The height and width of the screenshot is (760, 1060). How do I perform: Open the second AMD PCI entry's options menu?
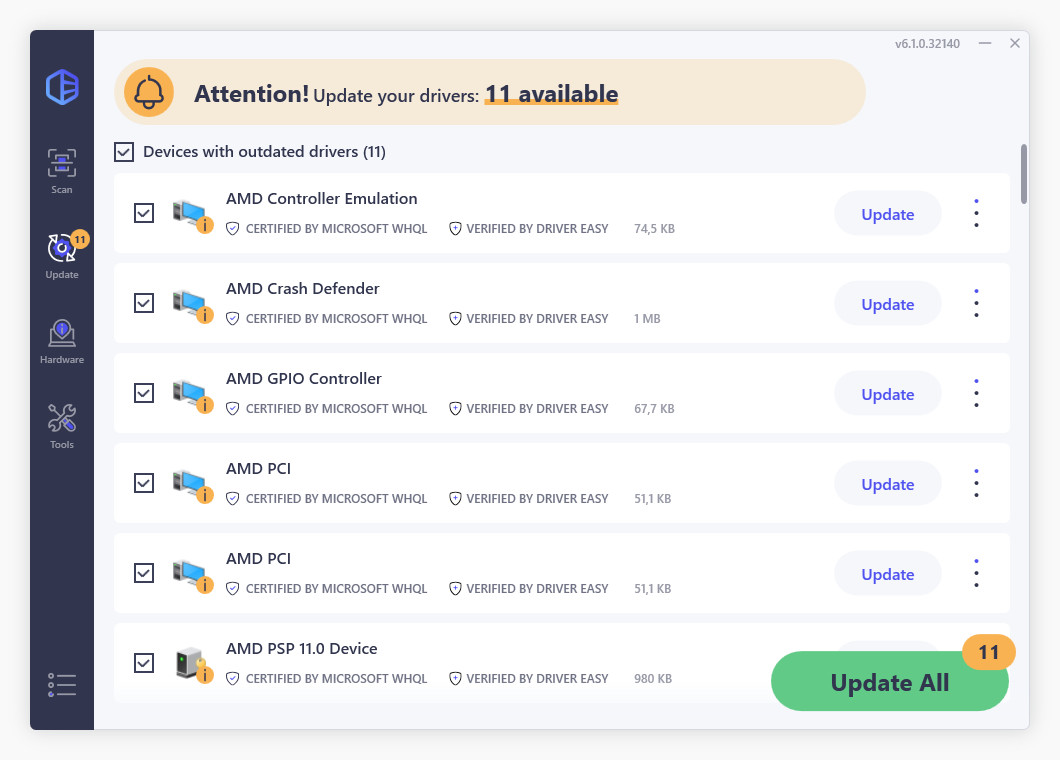click(976, 573)
